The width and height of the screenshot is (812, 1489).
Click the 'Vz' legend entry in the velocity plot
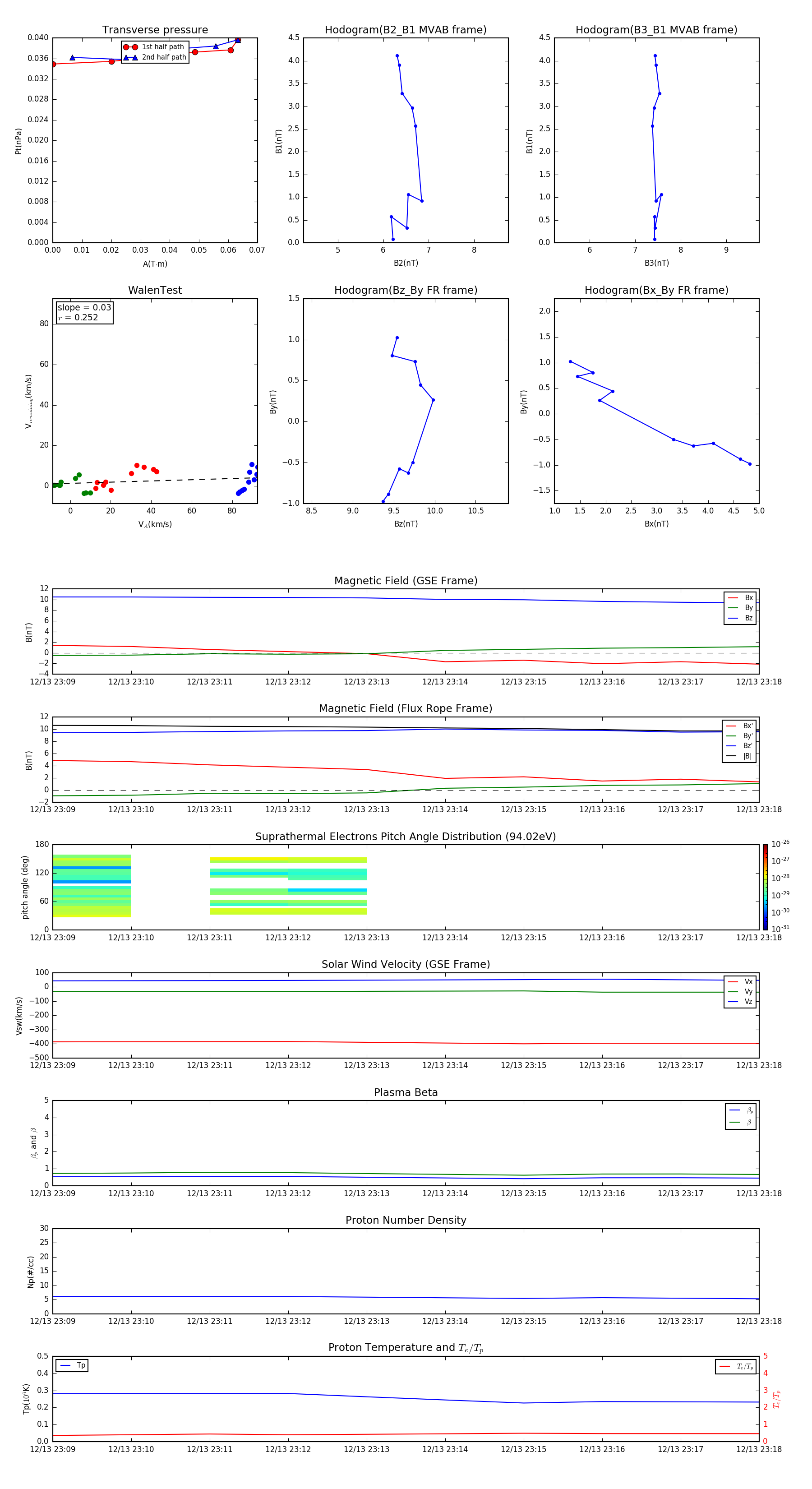click(x=740, y=1002)
